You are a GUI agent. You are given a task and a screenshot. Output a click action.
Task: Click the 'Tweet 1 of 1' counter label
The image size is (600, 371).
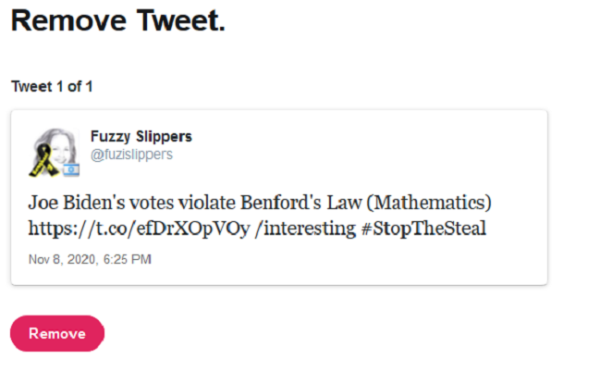pos(52,86)
